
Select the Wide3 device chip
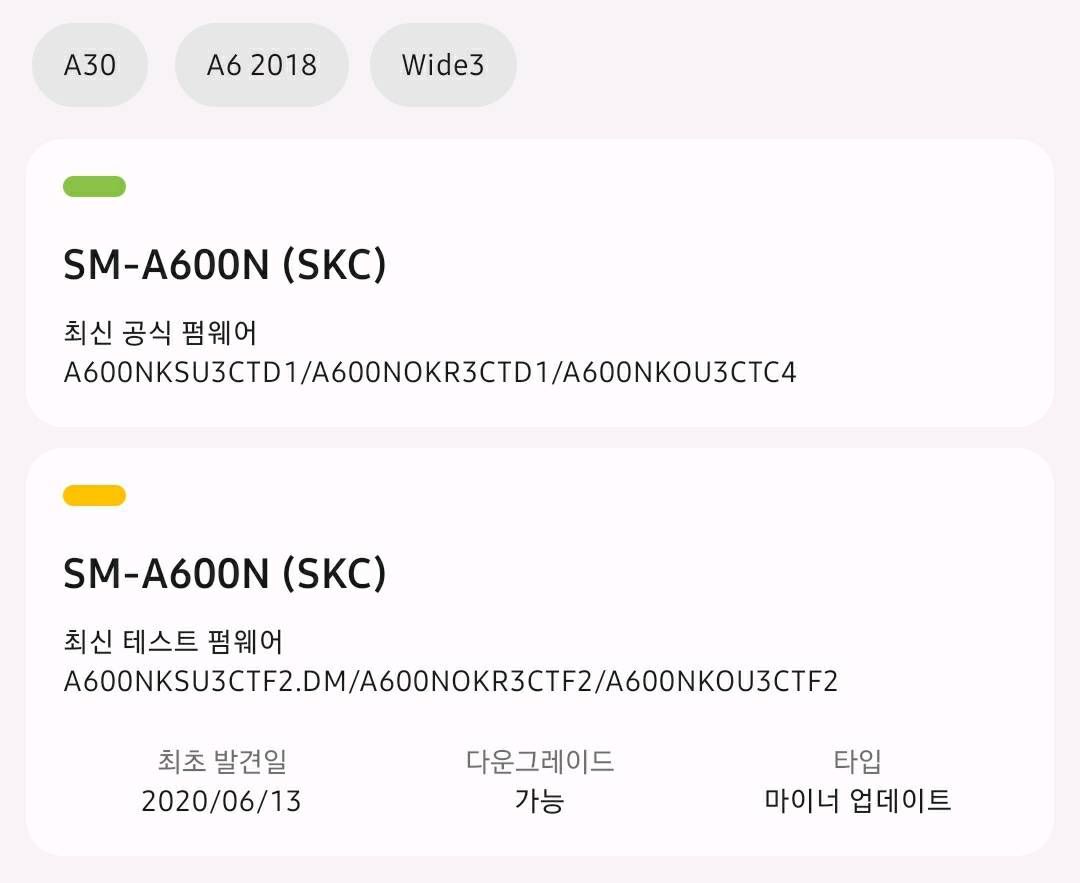(442, 64)
